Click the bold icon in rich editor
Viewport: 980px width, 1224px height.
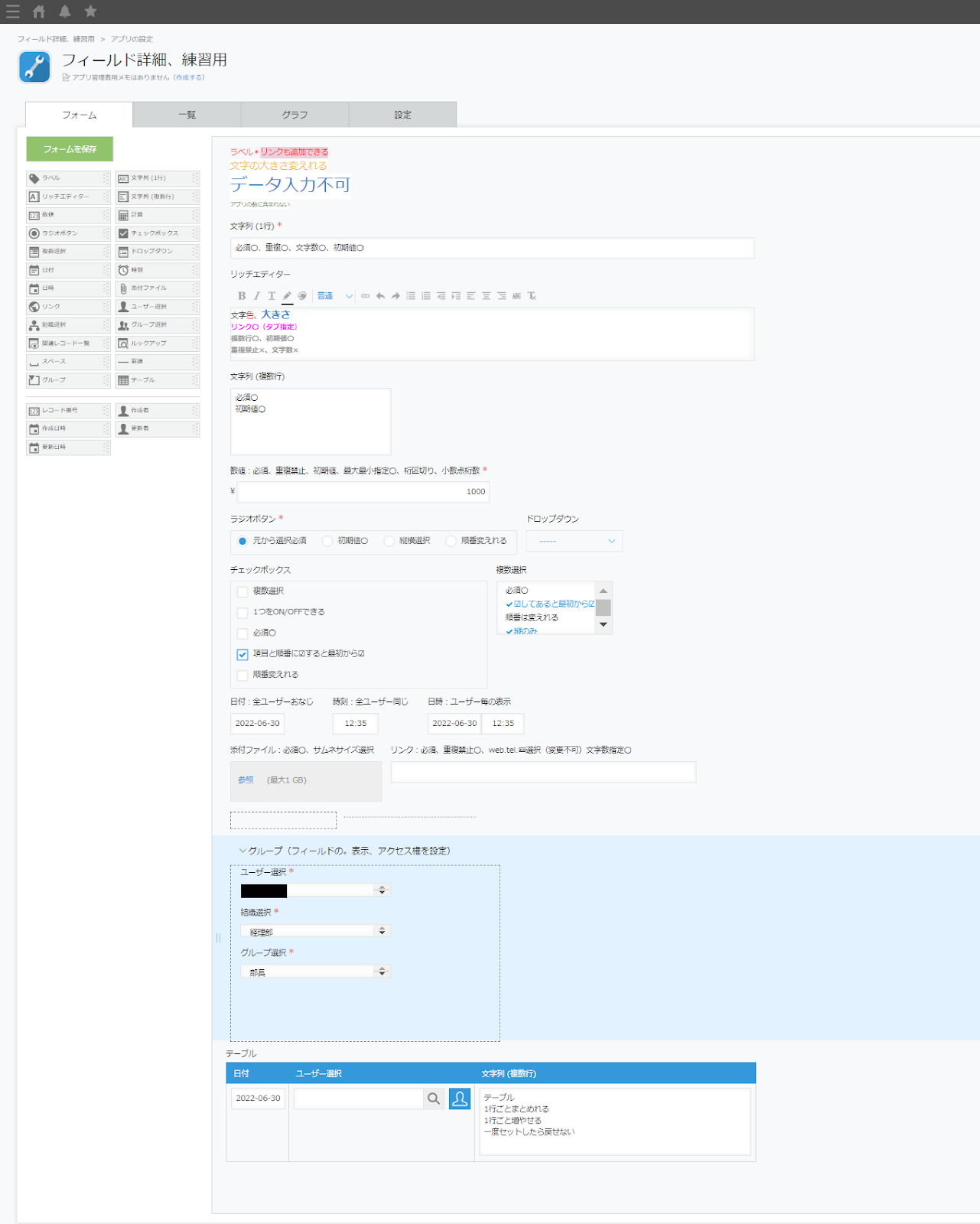pyautogui.click(x=242, y=296)
